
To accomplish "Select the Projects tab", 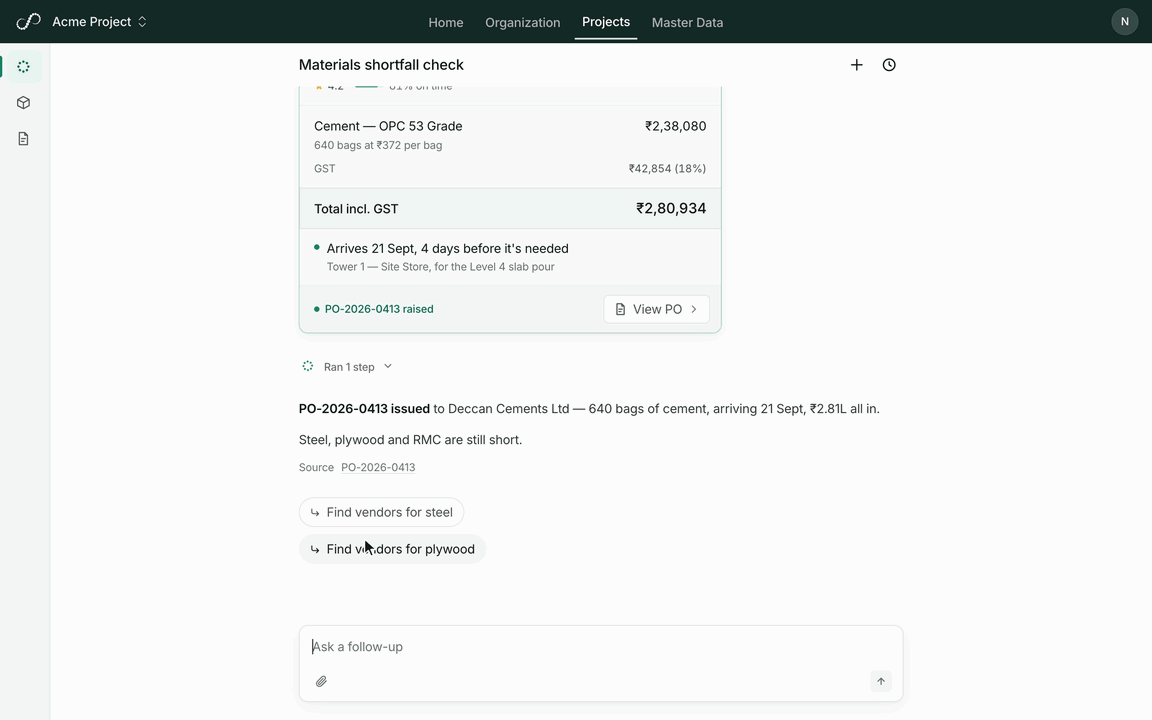I will [x=606, y=22].
